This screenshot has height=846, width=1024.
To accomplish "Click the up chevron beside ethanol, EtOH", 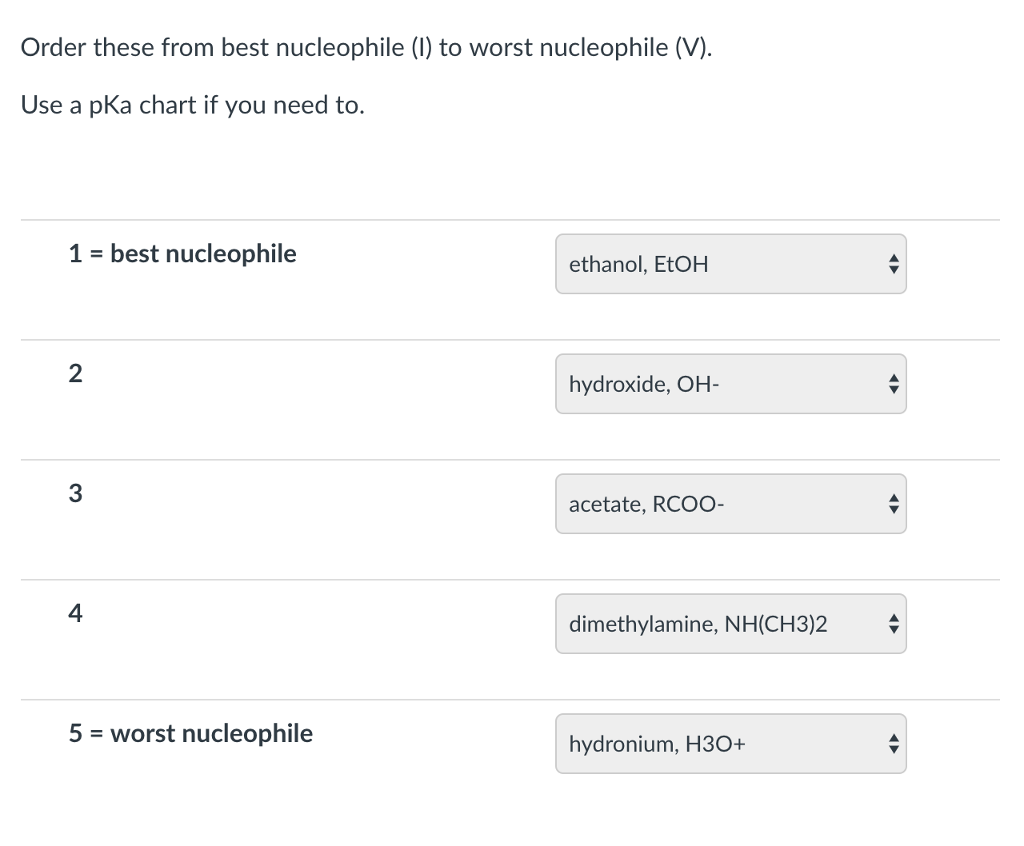I will 893,258.
